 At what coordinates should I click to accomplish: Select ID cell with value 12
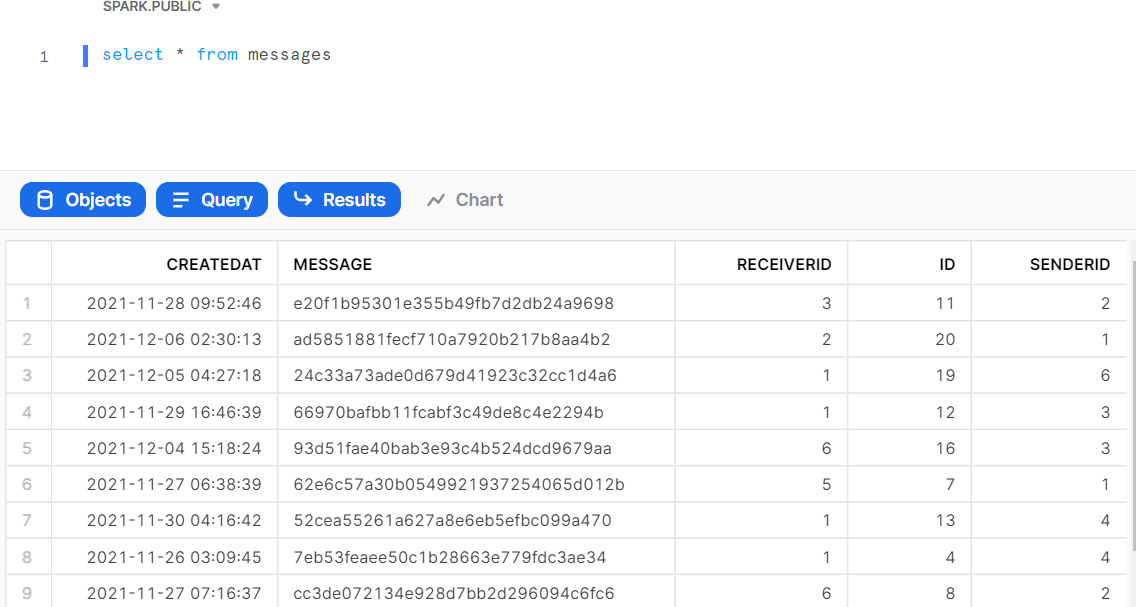(910, 412)
